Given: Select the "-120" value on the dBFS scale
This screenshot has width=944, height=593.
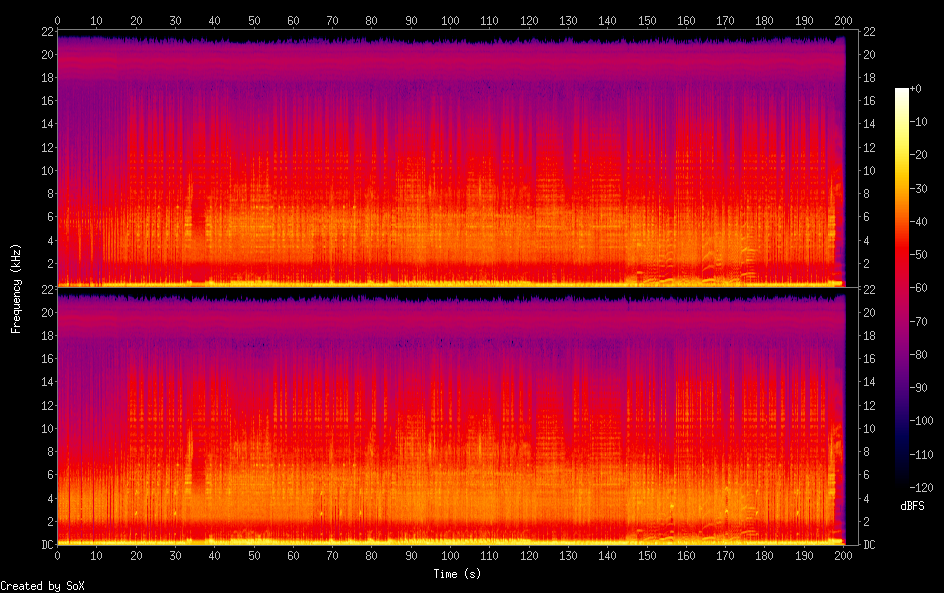Looking at the screenshot, I should tap(921, 488).
